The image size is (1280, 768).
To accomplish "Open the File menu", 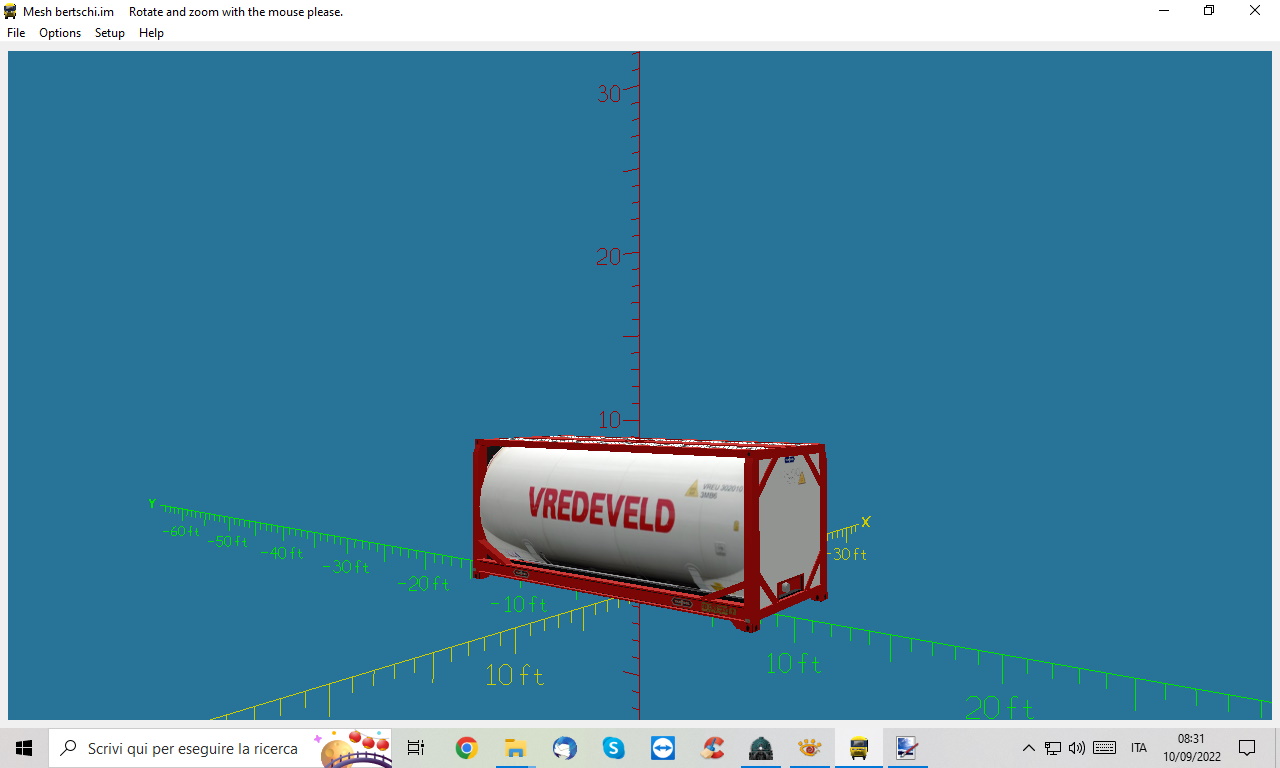I will point(16,33).
